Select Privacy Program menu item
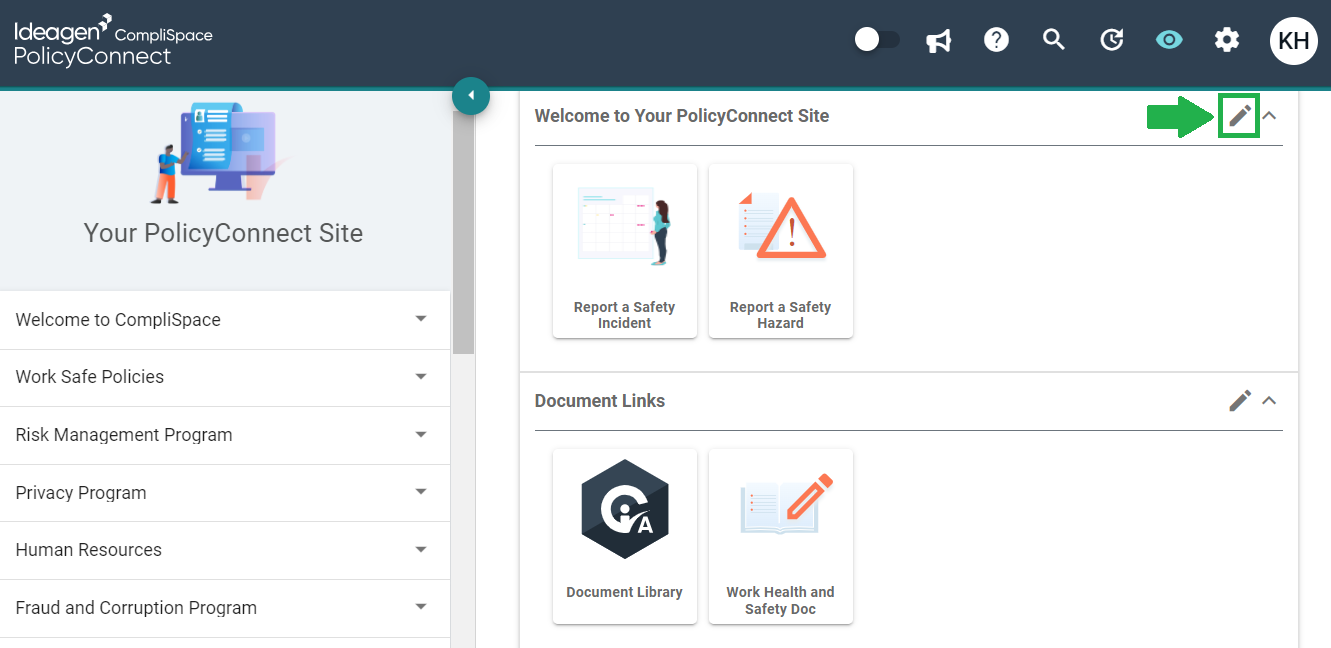 coord(225,493)
